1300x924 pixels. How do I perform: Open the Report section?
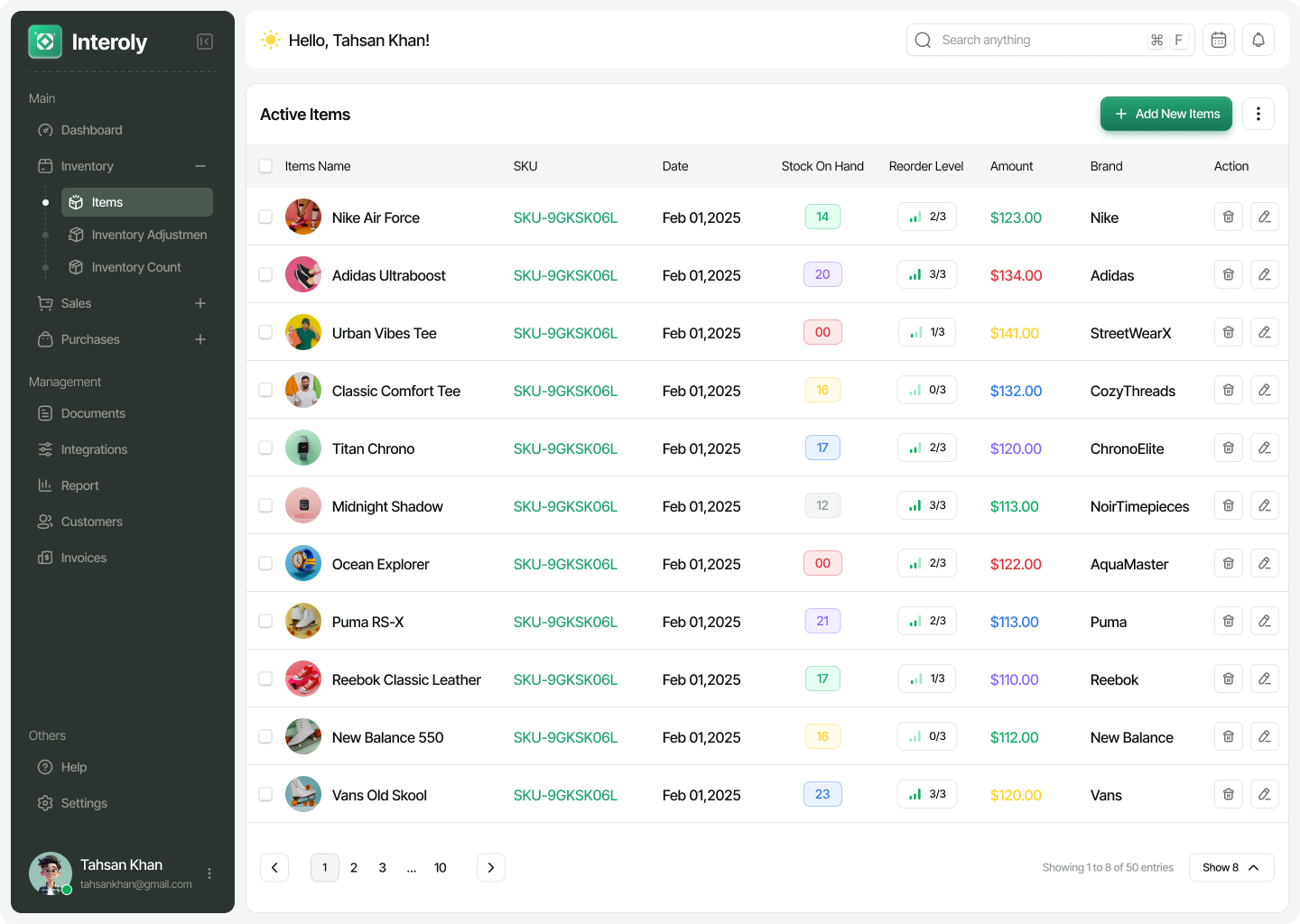click(x=80, y=485)
